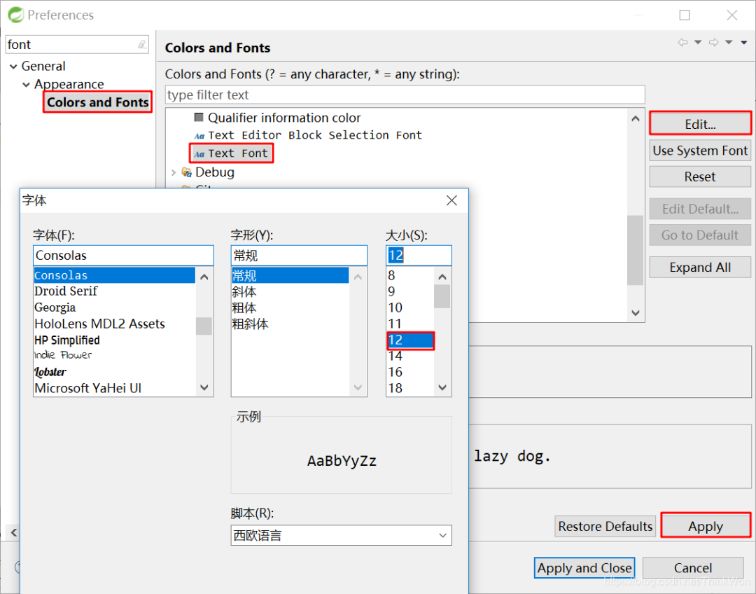Select font size 11

[x=410, y=324]
